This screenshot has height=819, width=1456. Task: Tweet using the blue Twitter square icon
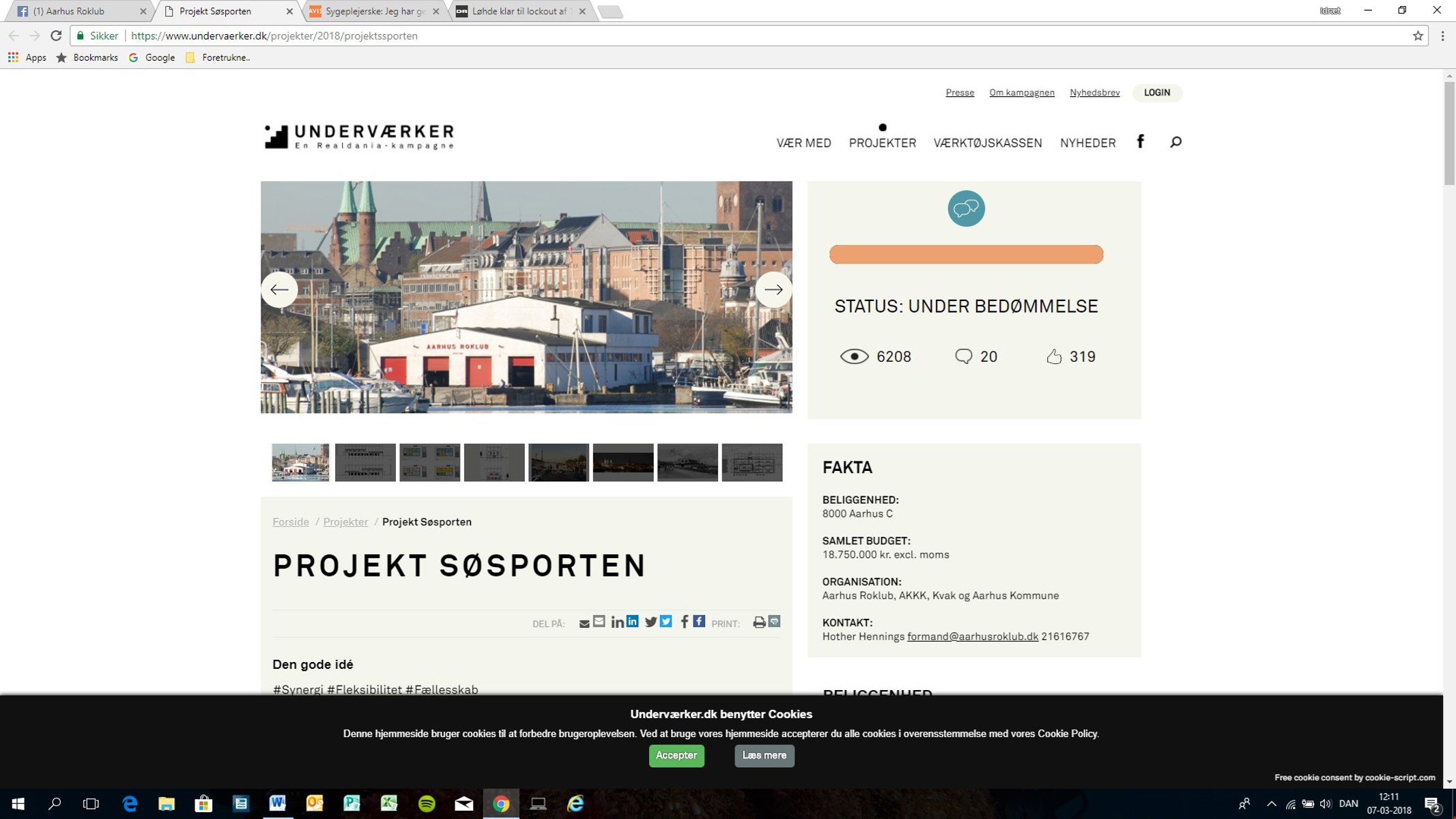666,621
